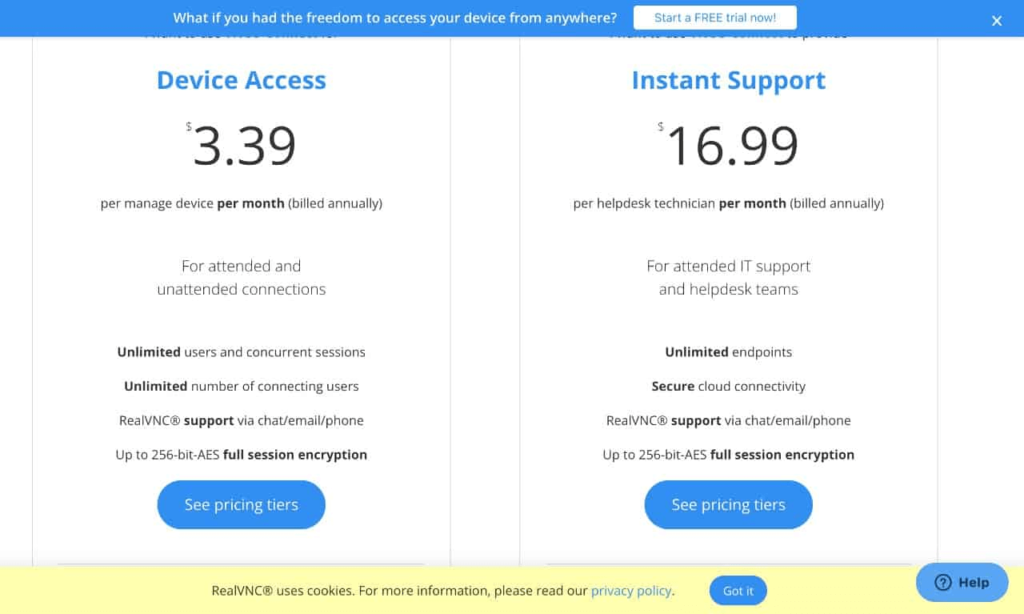This screenshot has height=614, width=1024.
Task: Close the top promotional banner
Action: pos(996,20)
